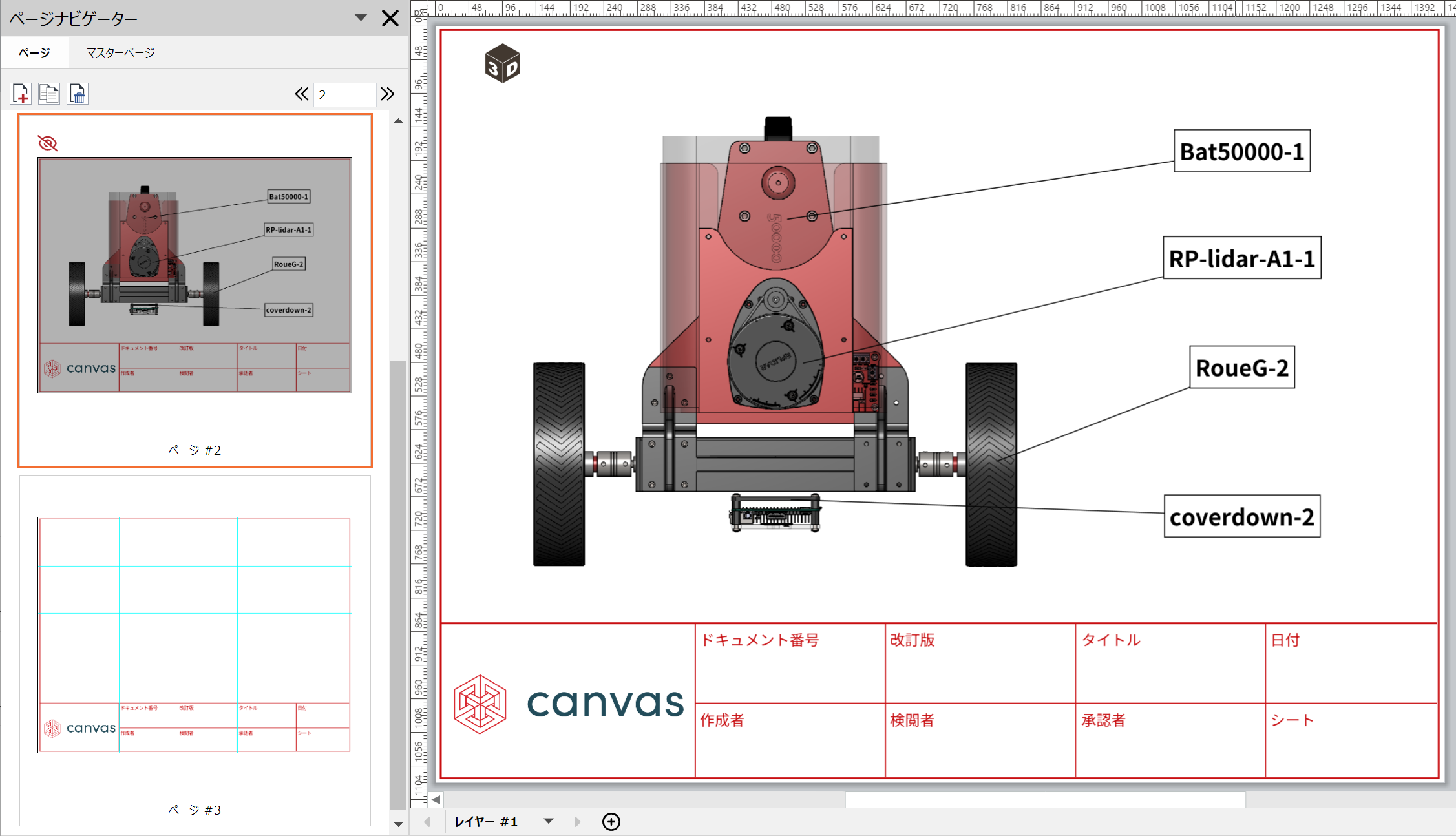Screen dimensions: 1456x836
Task: Click the canvas horizontal scrollbar thumb
Action: pos(1045,800)
